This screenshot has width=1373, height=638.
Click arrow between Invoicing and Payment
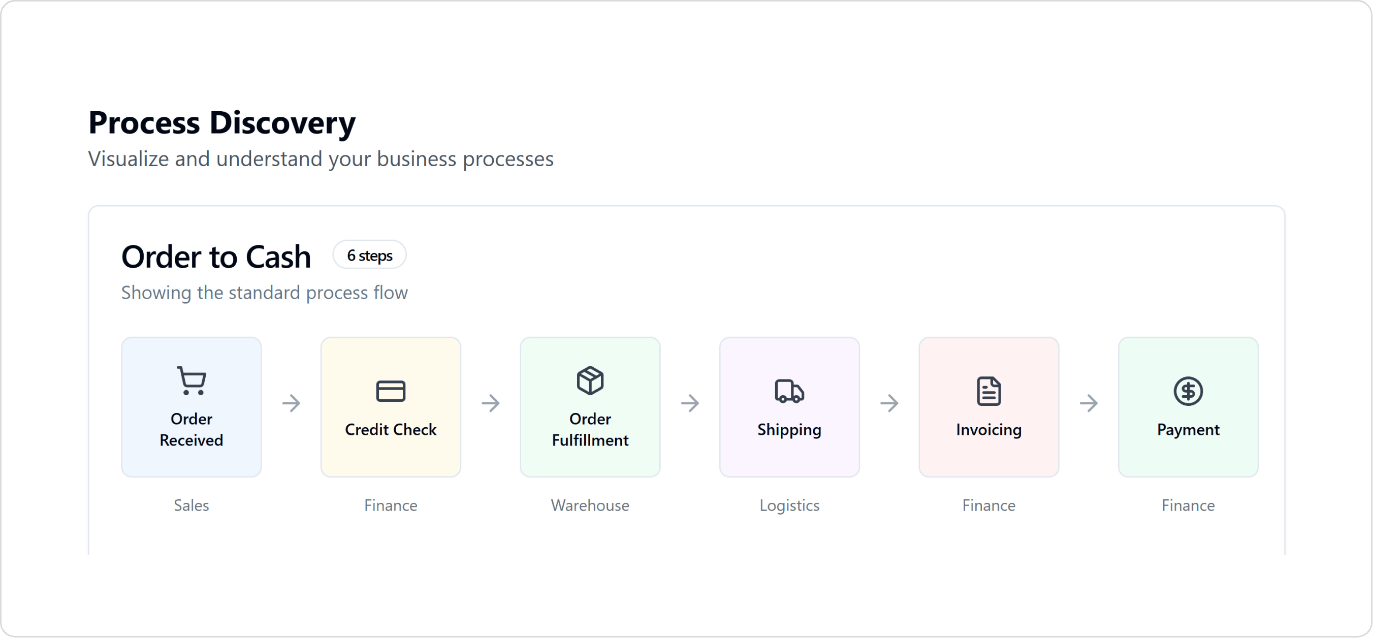click(1089, 403)
